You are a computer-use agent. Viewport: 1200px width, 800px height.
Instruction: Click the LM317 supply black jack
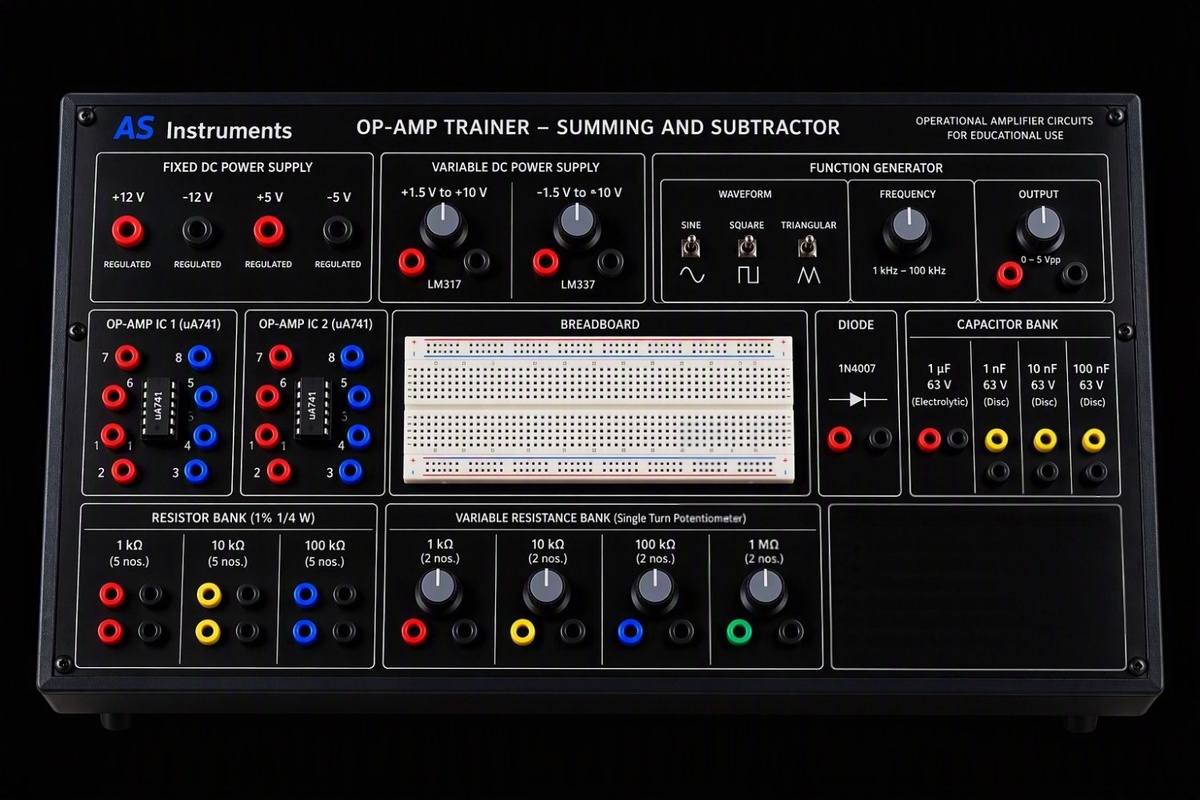[477, 262]
